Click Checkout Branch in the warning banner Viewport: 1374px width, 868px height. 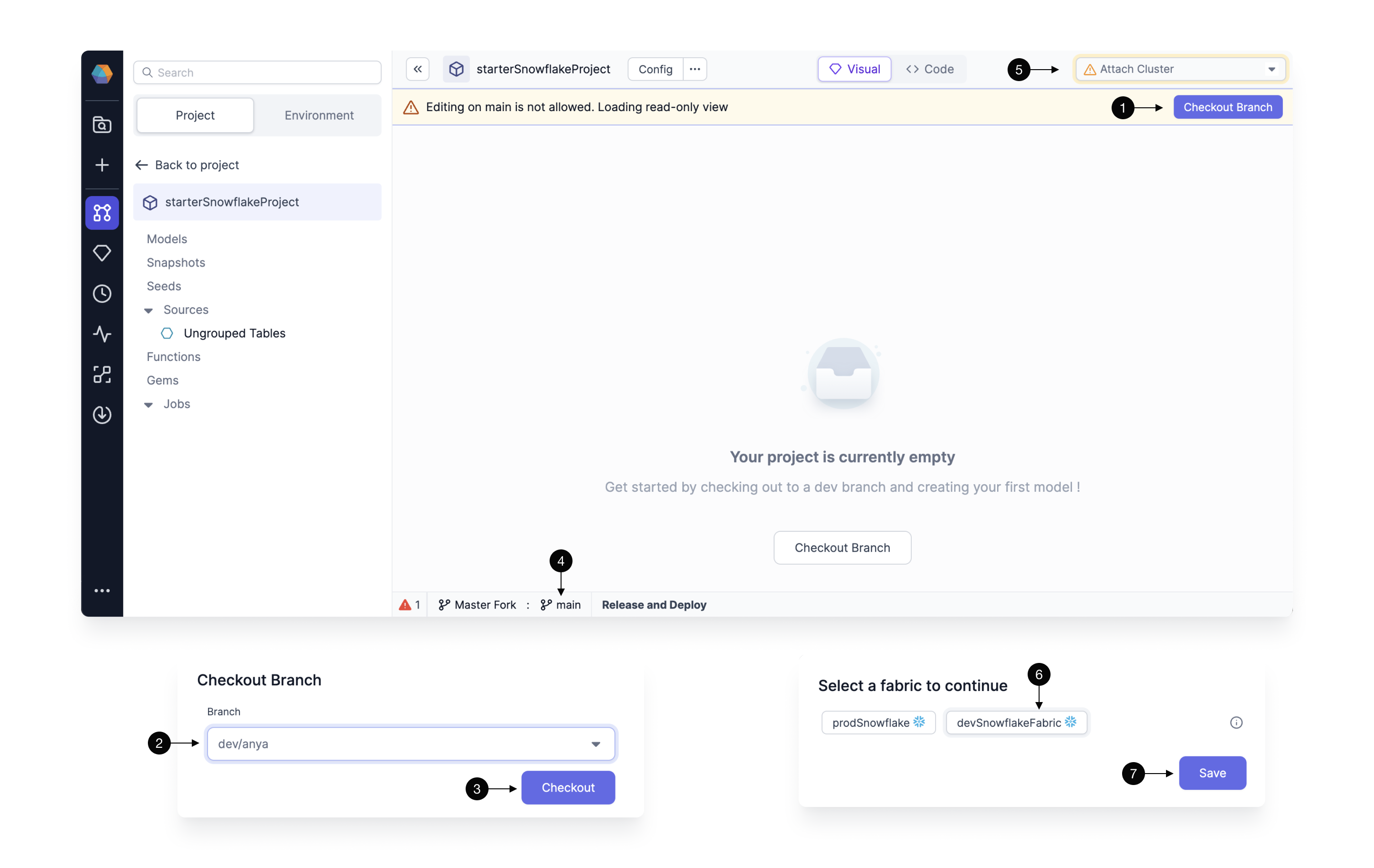(x=1228, y=107)
